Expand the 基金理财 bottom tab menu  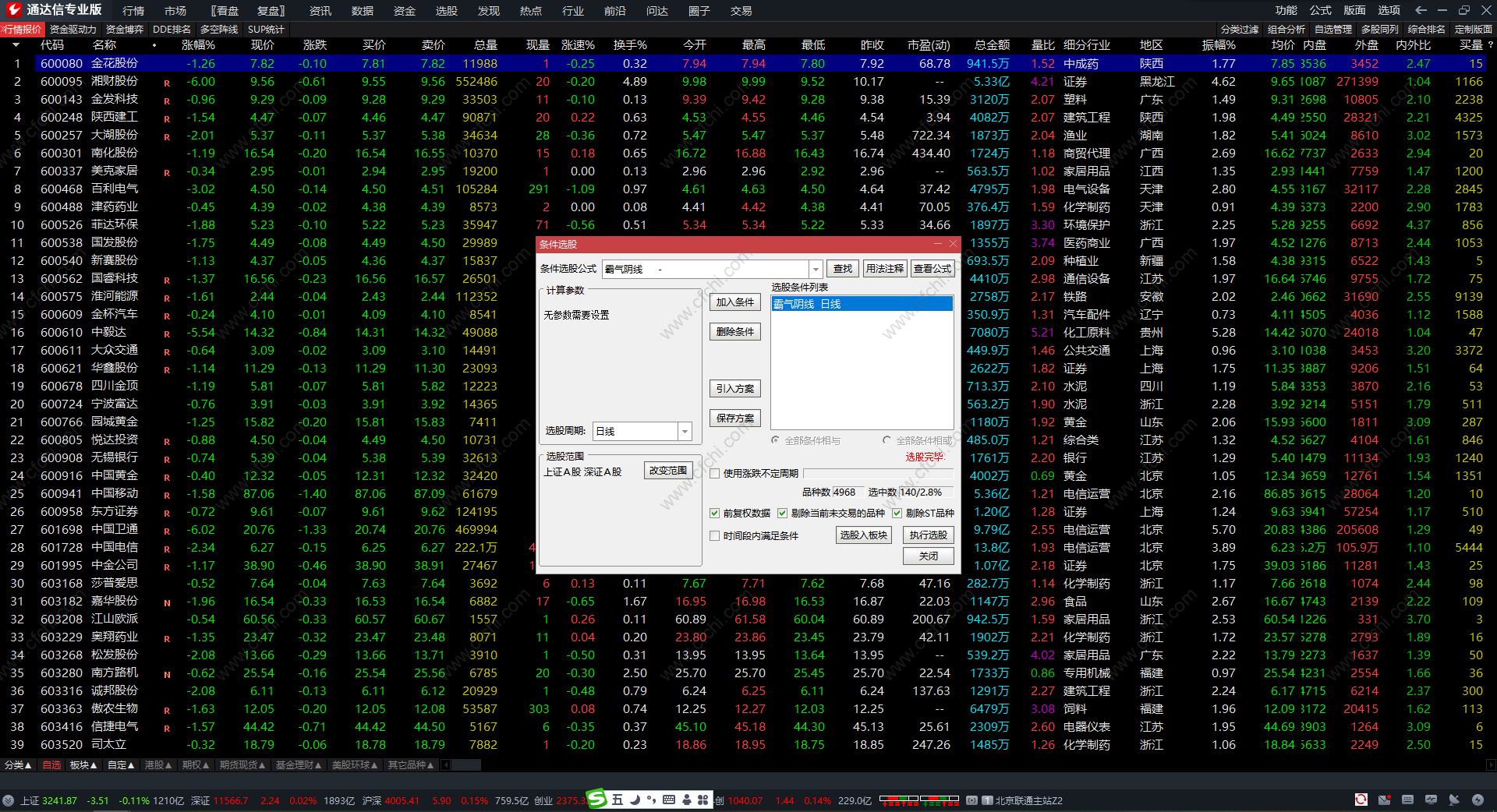click(299, 765)
